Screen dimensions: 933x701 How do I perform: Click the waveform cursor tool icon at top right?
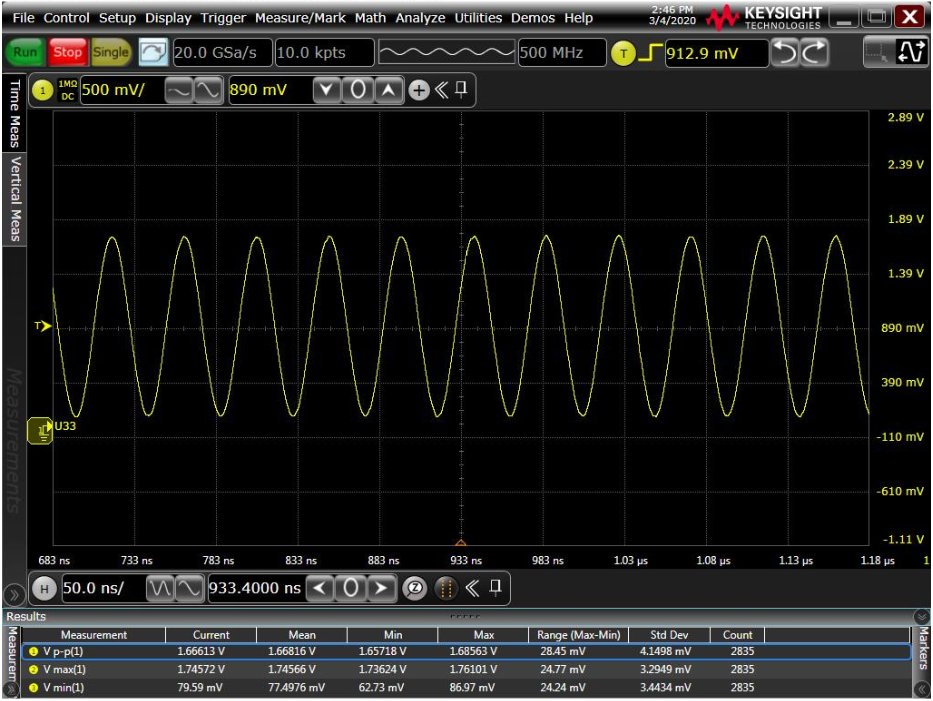[910, 52]
